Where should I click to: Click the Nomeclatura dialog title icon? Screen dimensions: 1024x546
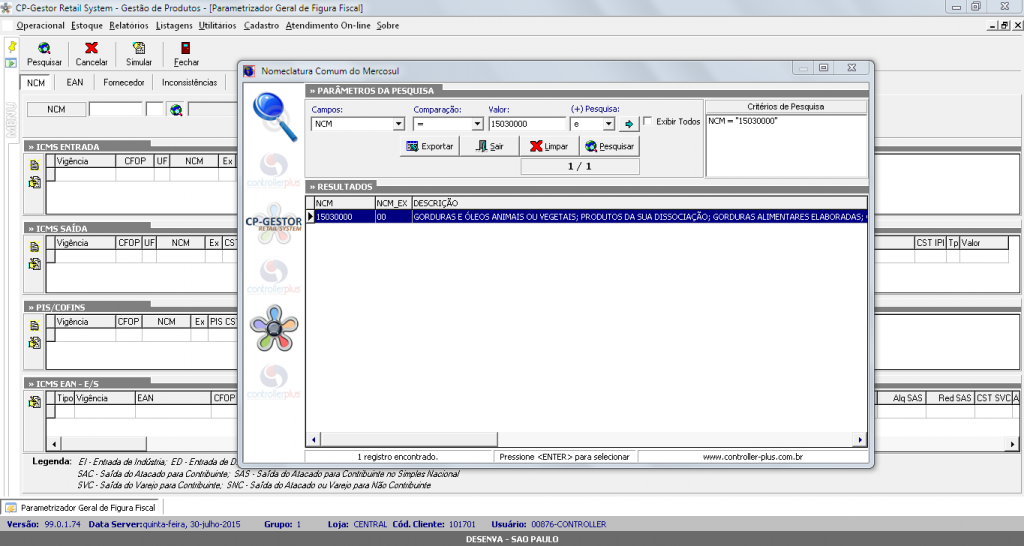coord(249,71)
